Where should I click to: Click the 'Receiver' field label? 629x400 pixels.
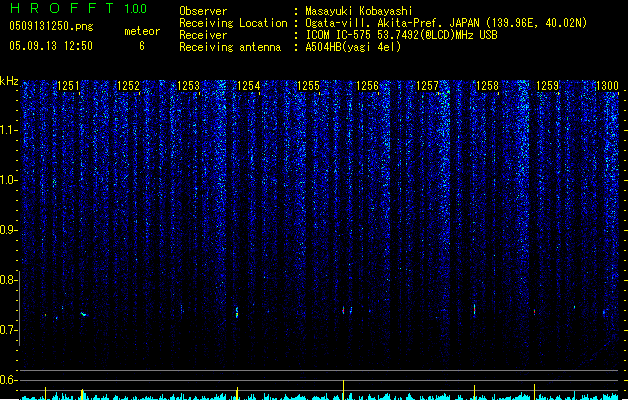tap(203, 35)
